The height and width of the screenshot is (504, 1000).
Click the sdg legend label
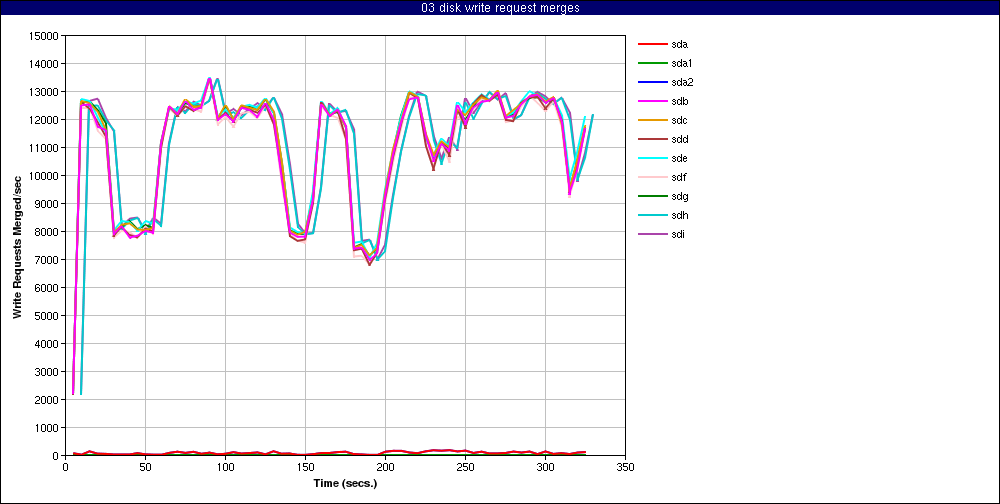coord(679,196)
